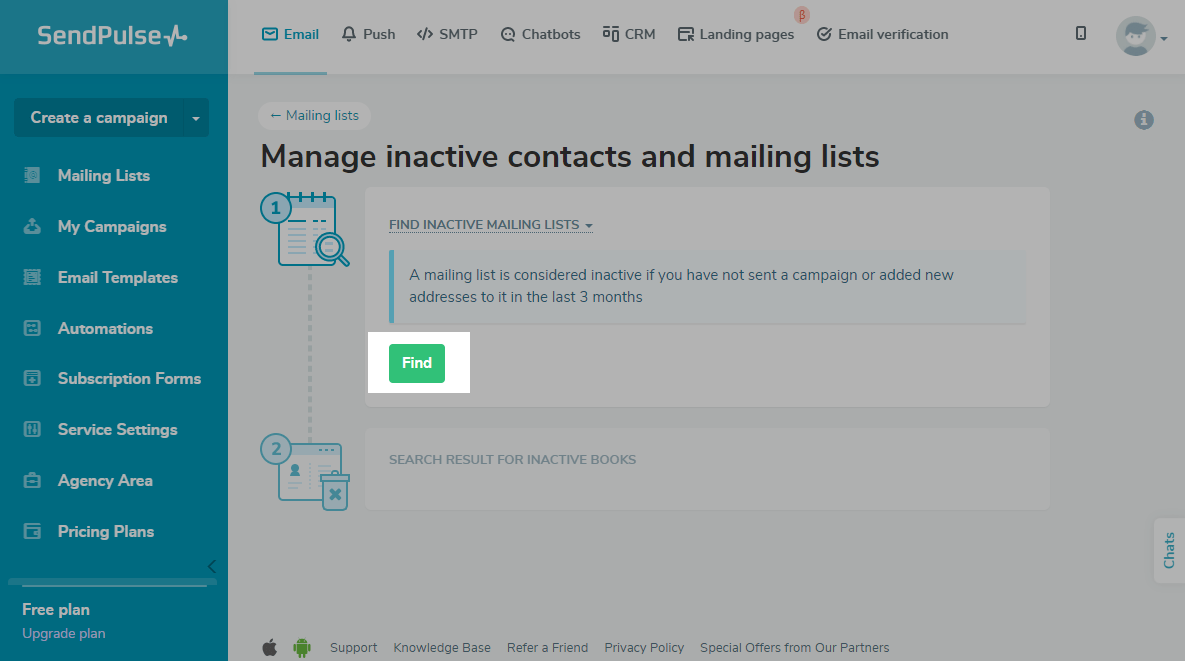Screen dimensions: 1185x661
Task: Open the Knowledge Base footer link
Action: [x=442, y=647]
